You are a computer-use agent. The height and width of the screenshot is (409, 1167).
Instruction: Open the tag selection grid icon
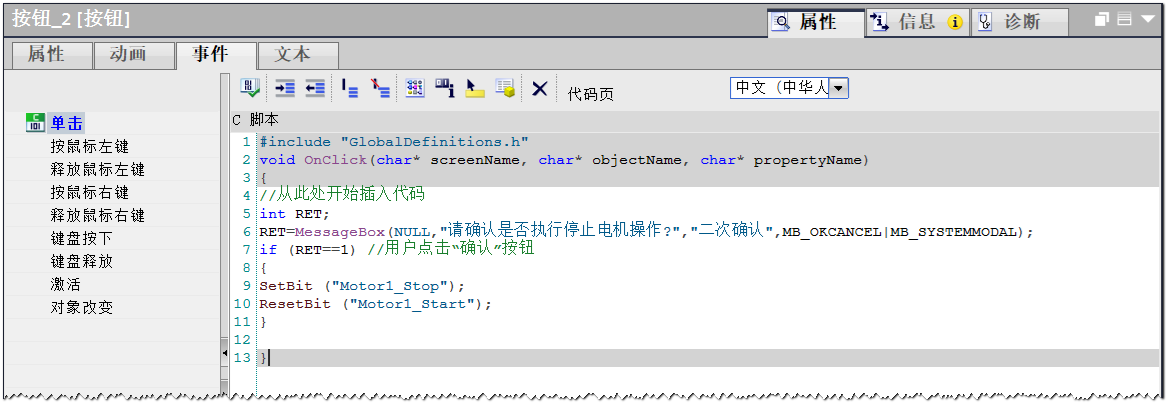tap(414, 89)
